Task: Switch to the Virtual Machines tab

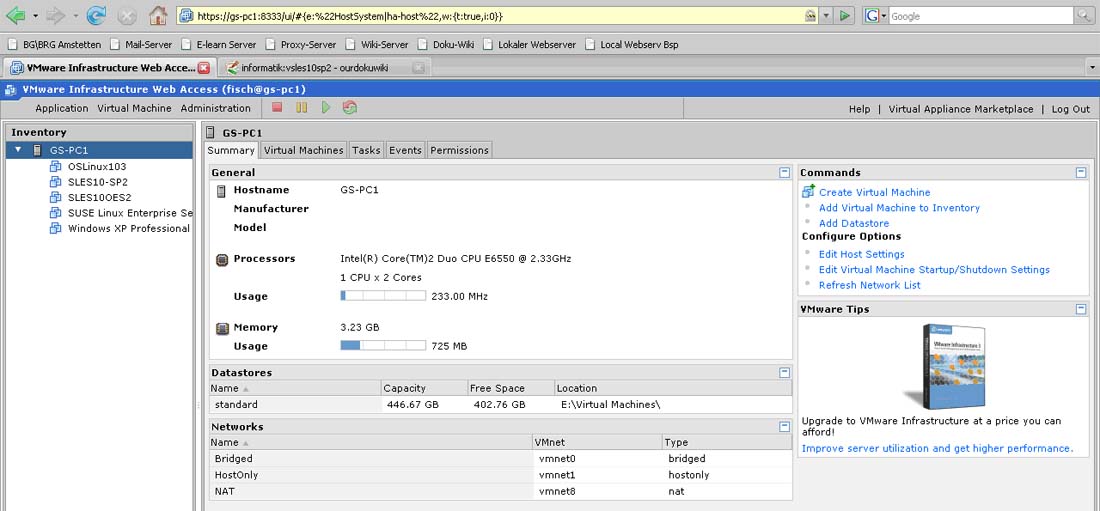Action: point(304,150)
